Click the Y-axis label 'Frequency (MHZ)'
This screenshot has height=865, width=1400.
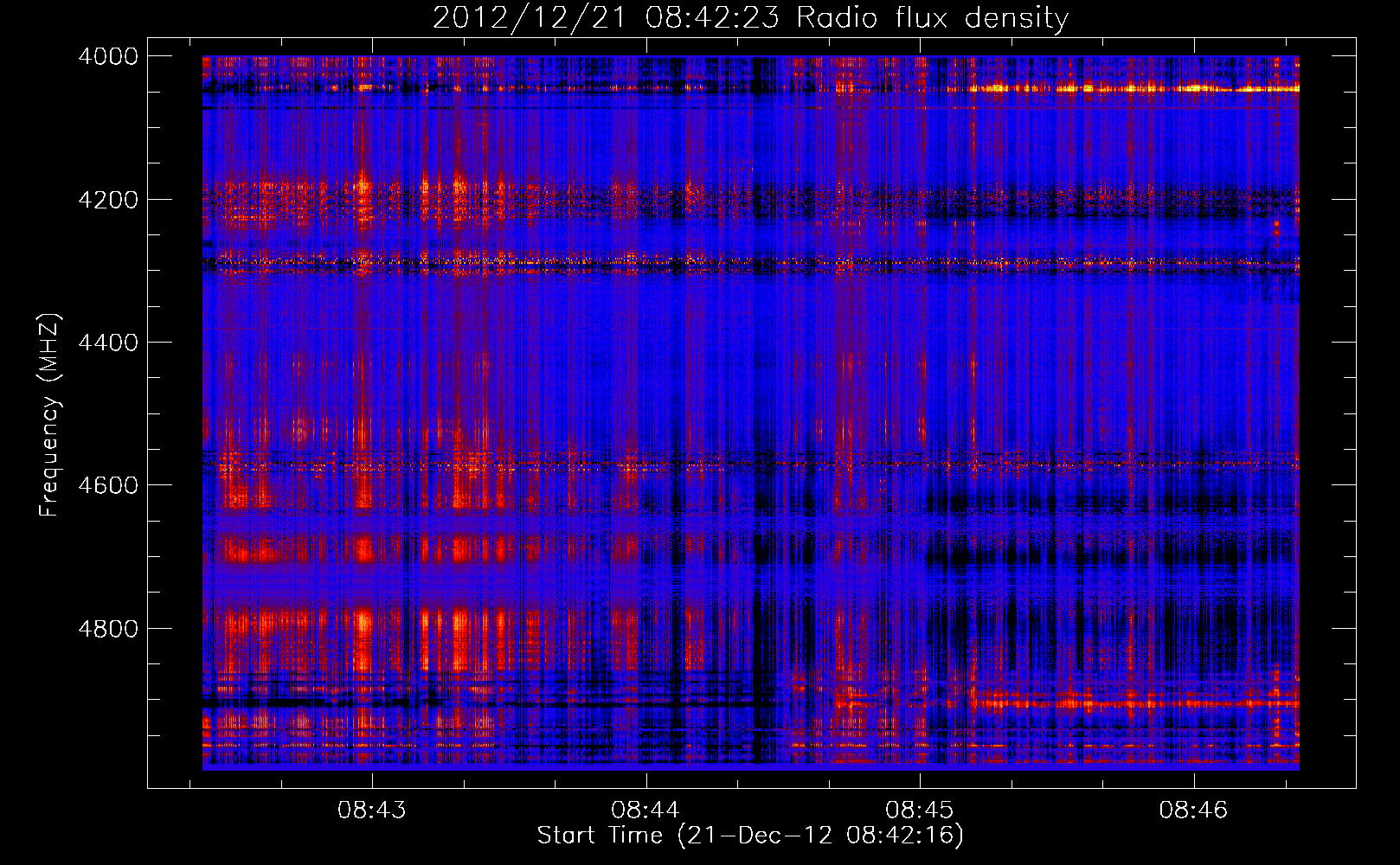click(49, 415)
